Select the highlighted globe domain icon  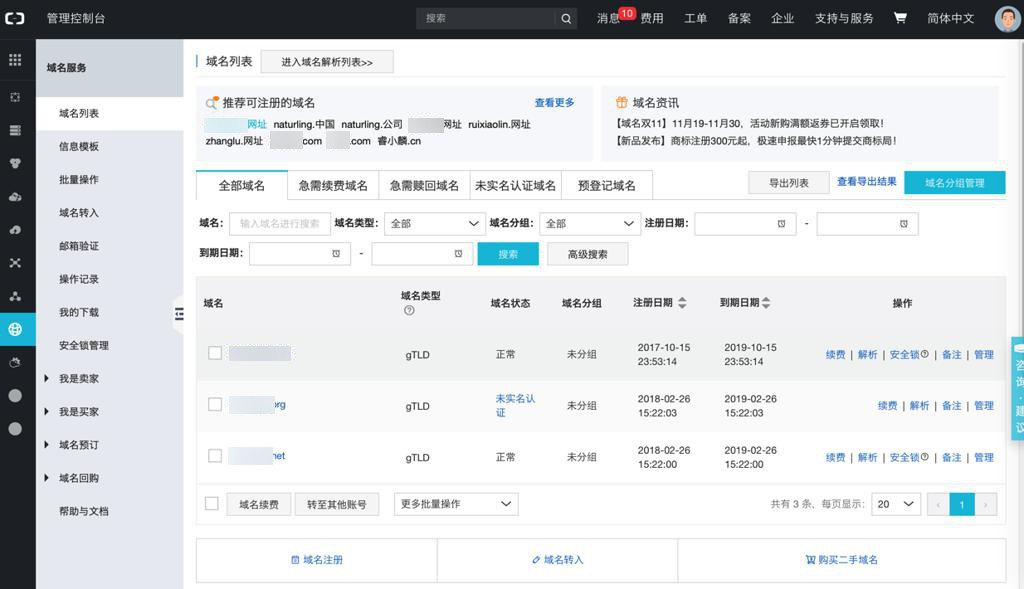[x=15, y=329]
